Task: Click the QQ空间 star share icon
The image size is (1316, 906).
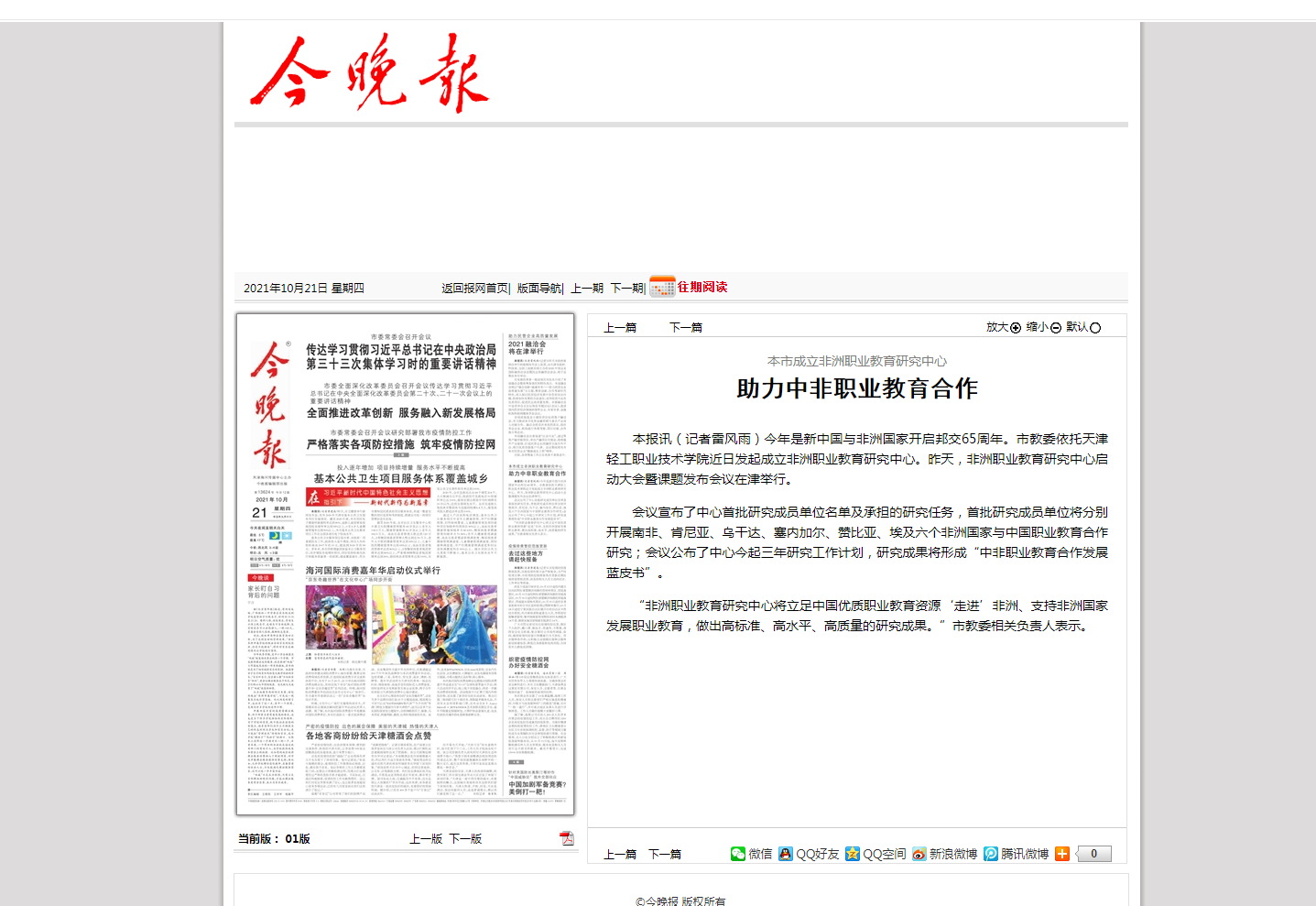Action: [x=853, y=854]
